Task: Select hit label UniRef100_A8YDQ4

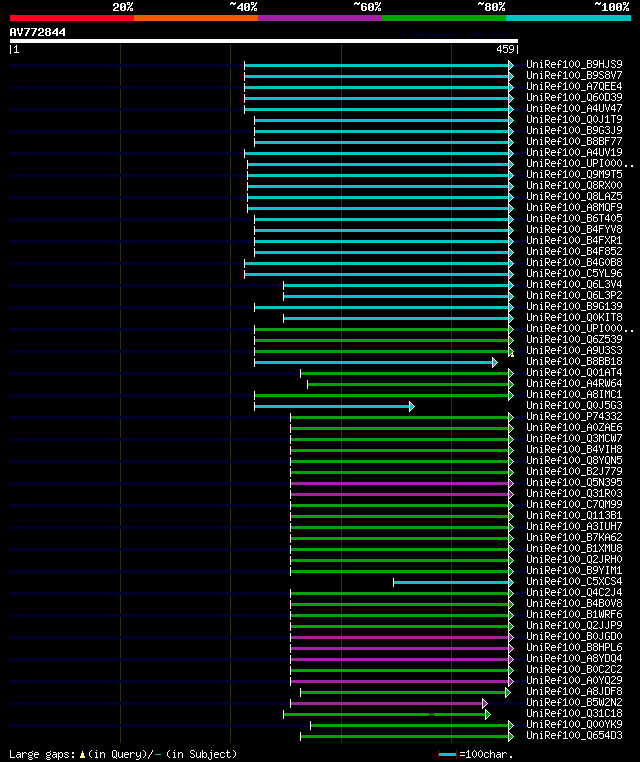Action: pyautogui.click(x=574, y=658)
